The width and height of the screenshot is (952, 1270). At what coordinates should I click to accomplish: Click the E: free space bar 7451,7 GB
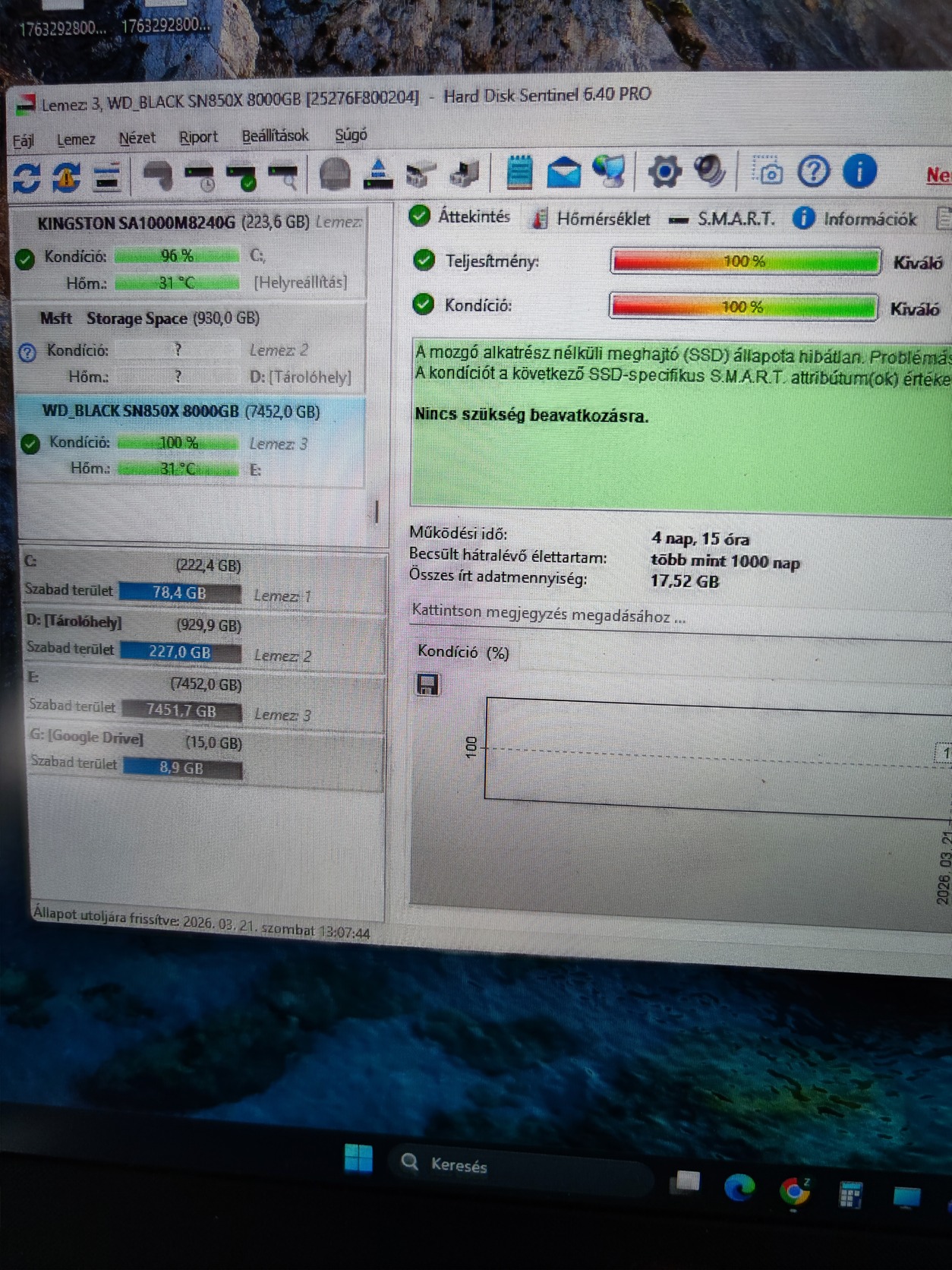pyautogui.click(x=181, y=711)
